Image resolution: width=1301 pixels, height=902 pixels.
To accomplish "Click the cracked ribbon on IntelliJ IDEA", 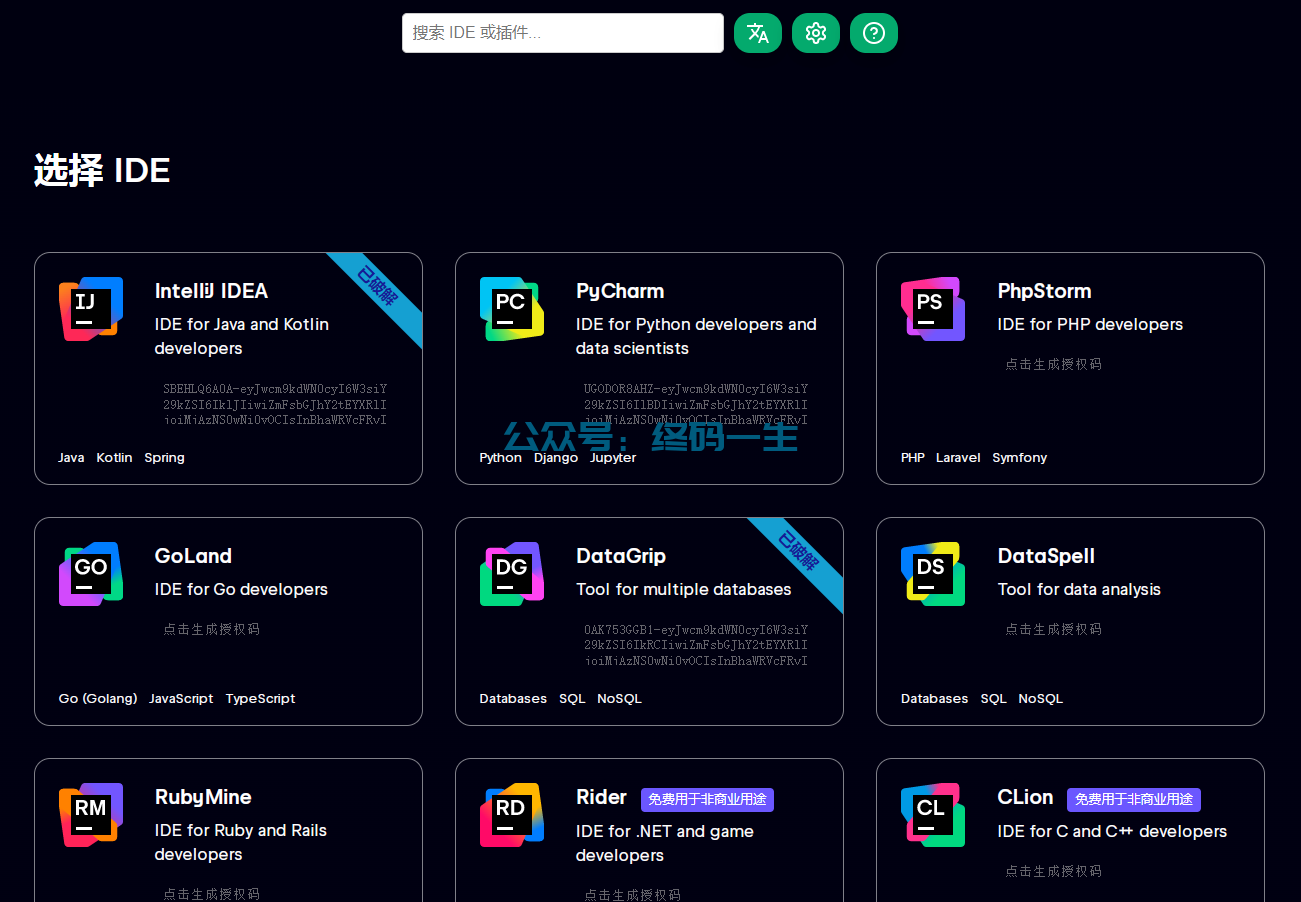I will [378, 290].
